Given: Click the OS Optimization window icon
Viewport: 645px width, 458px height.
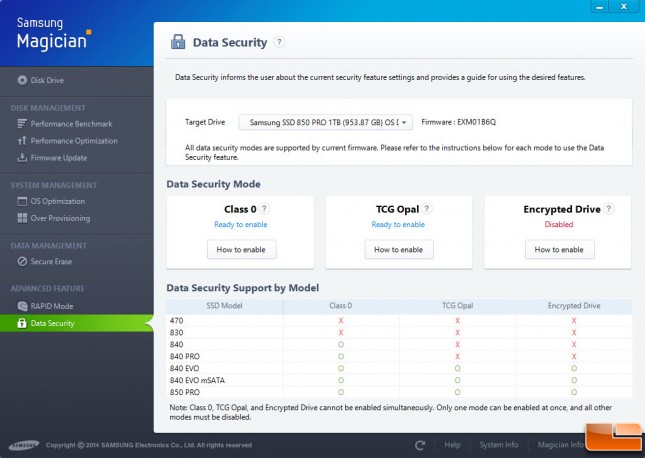Looking at the screenshot, I should tap(22, 201).
